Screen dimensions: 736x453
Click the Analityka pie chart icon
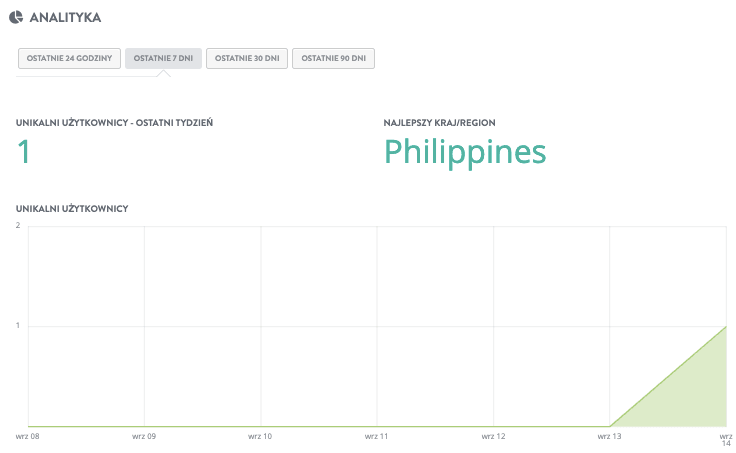16,17
